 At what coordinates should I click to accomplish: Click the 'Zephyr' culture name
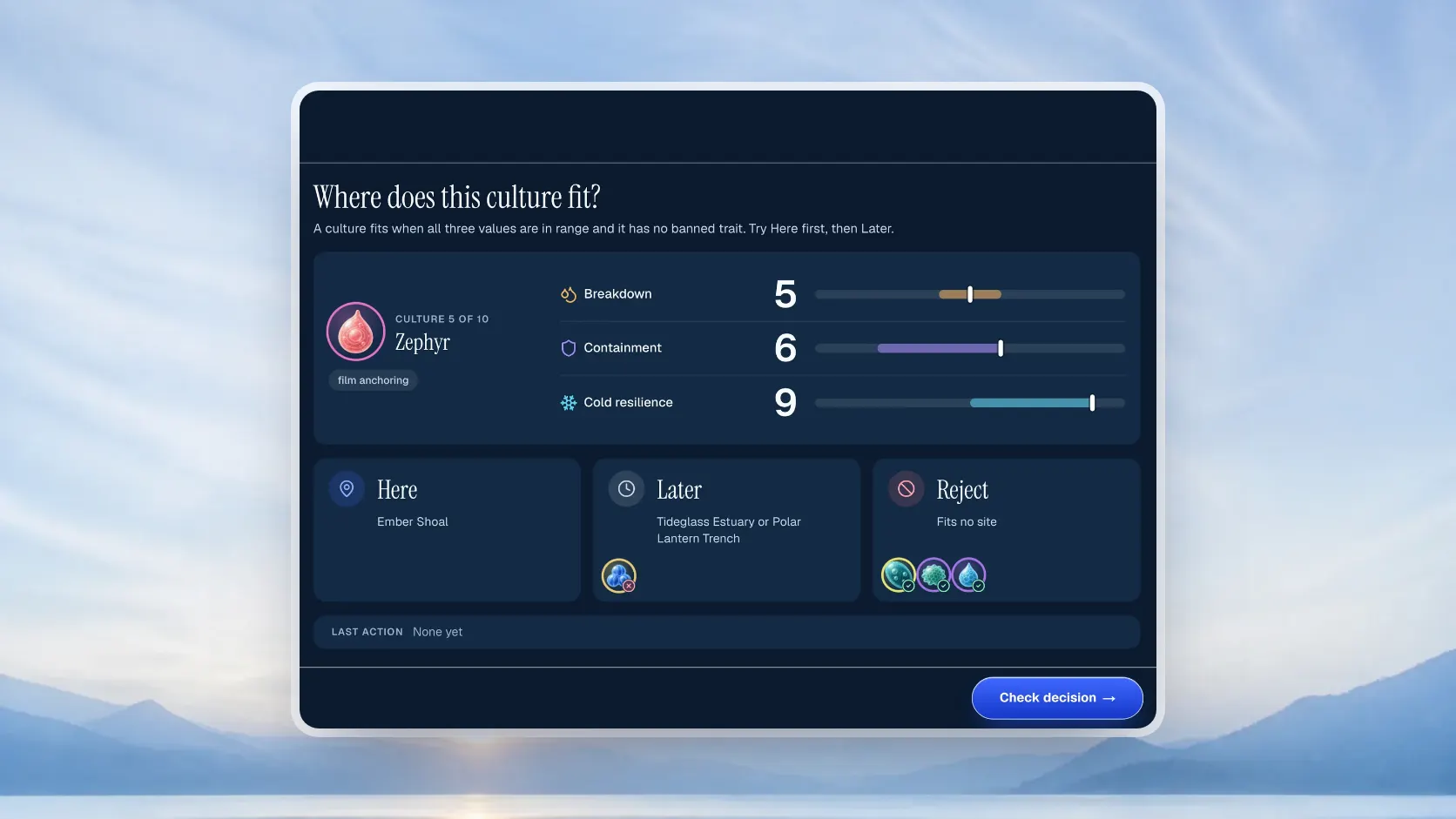tap(422, 342)
